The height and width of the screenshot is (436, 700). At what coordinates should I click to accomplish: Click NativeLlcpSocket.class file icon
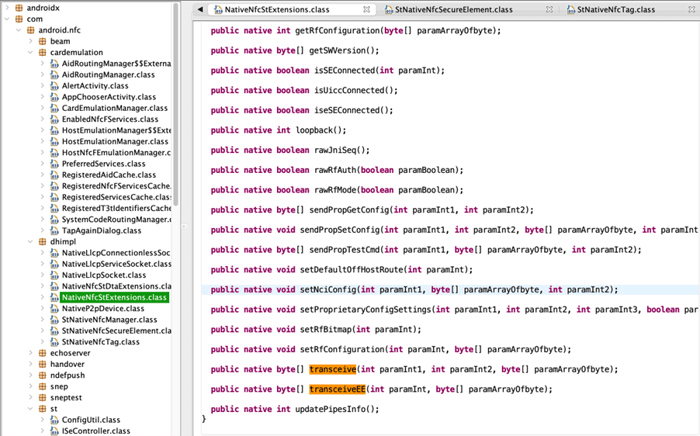tap(54, 275)
